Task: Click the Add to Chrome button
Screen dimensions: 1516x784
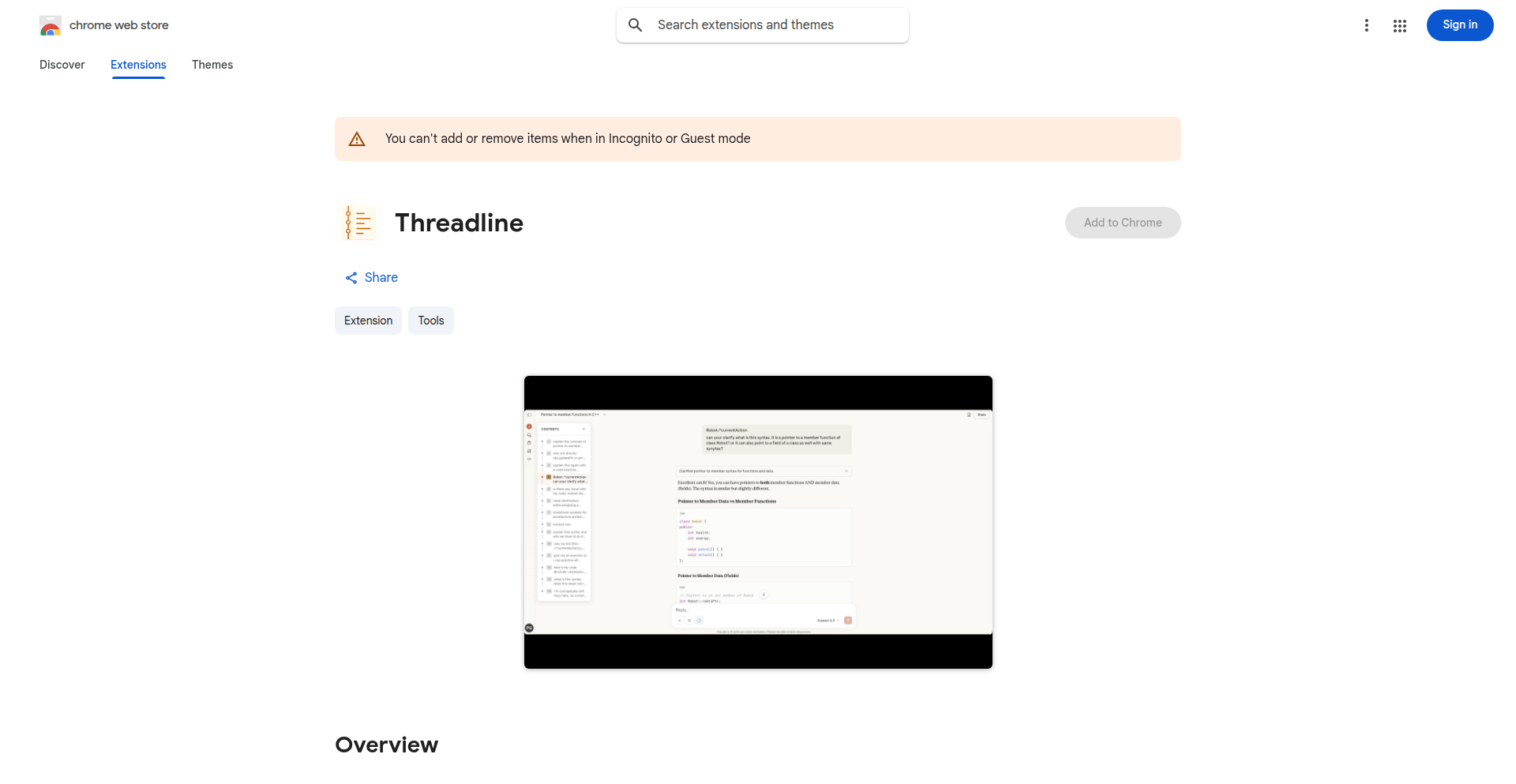Action: point(1122,223)
